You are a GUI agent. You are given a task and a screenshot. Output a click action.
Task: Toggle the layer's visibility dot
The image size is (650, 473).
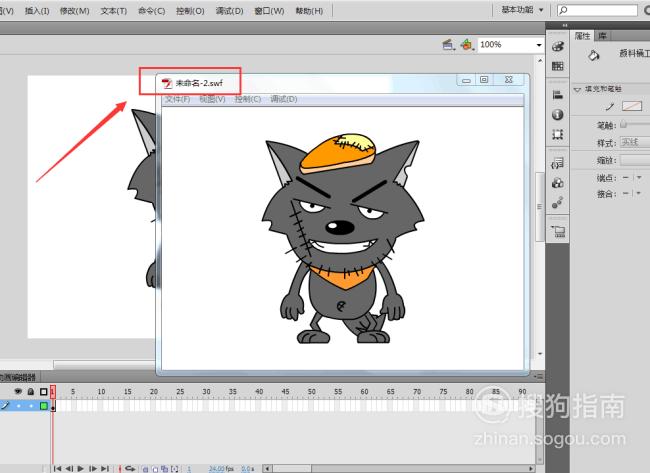coord(18,406)
